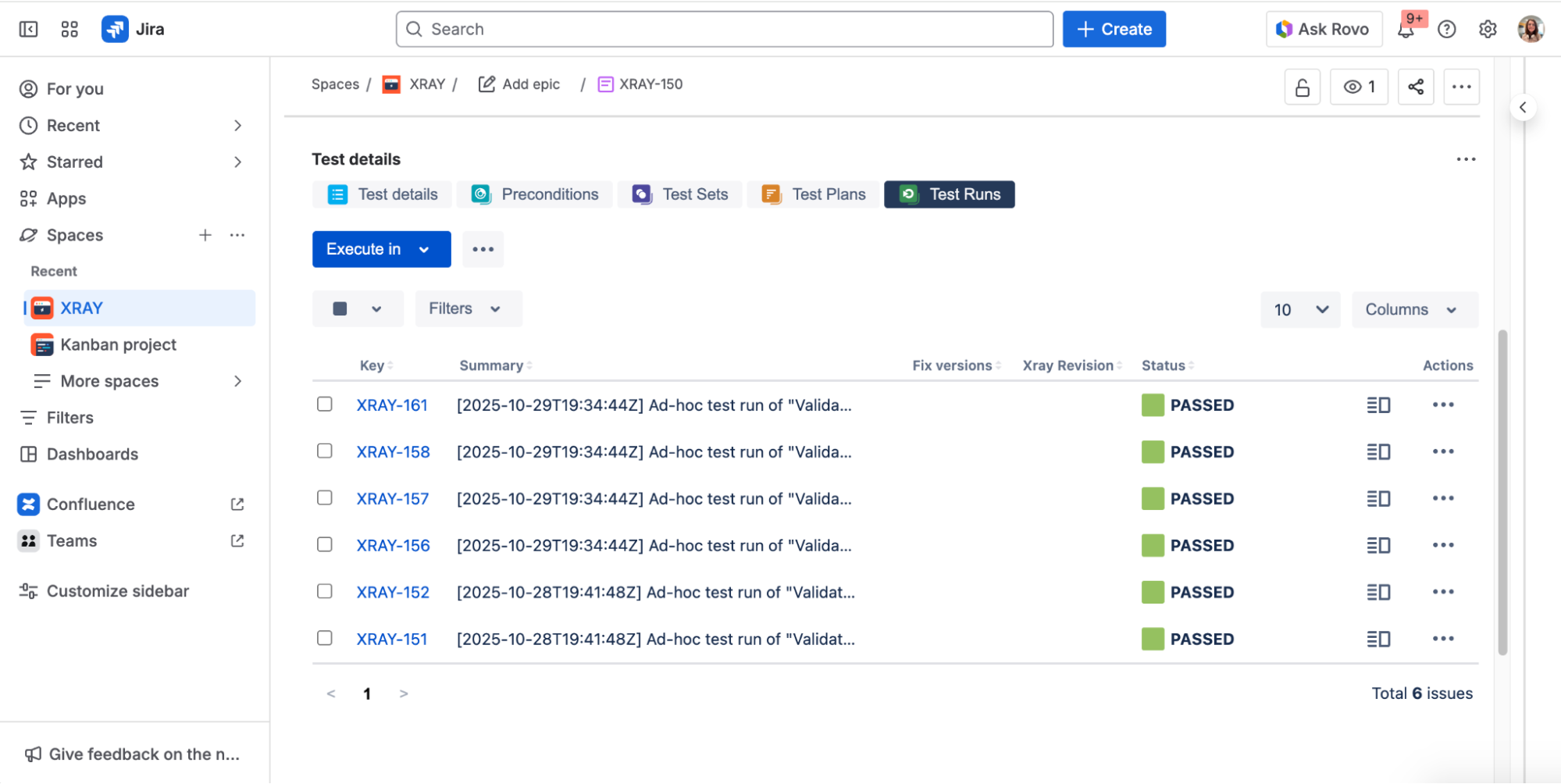This screenshot has height=784, width=1561.
Task: Switch to the Preconditions tab
Action: (535, 194)
